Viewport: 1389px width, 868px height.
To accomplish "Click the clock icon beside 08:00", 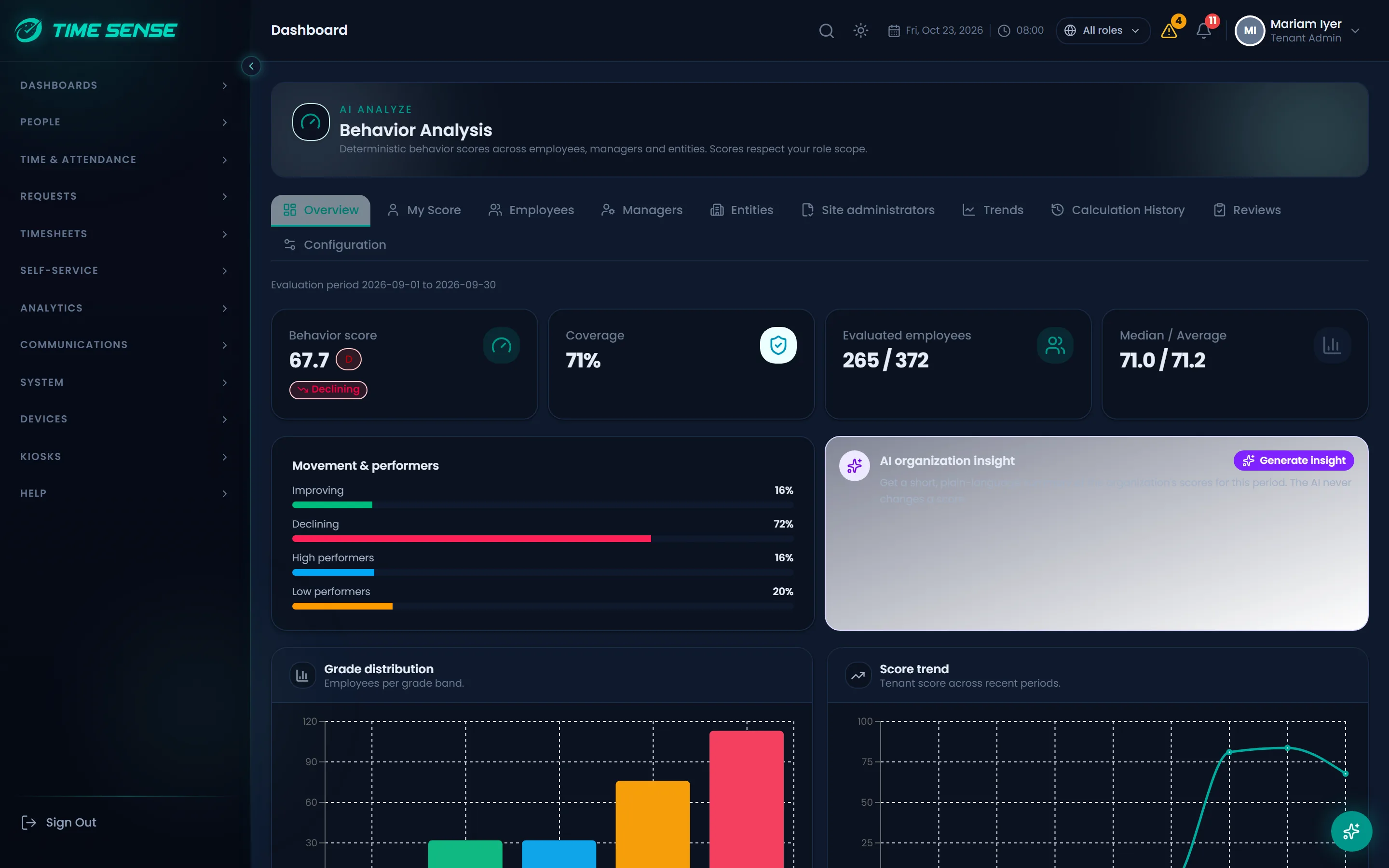I will pyautogui.click(x=1003, y=30).
